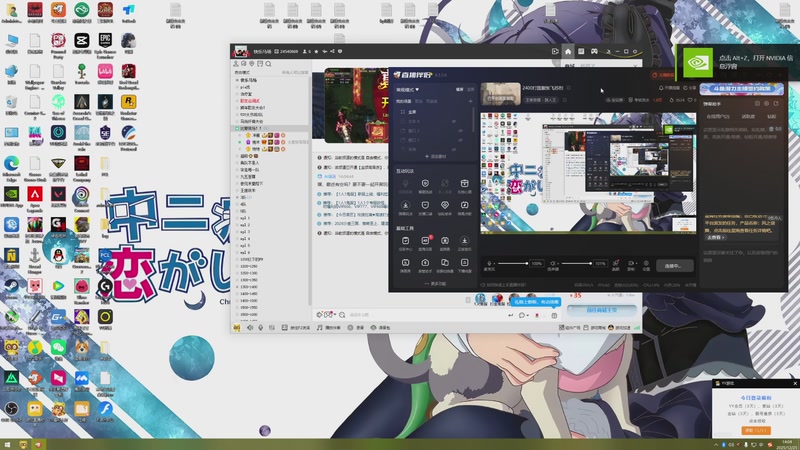
Task: Click the microphone icon in the streaming control bar
Action: click(489, 263)
